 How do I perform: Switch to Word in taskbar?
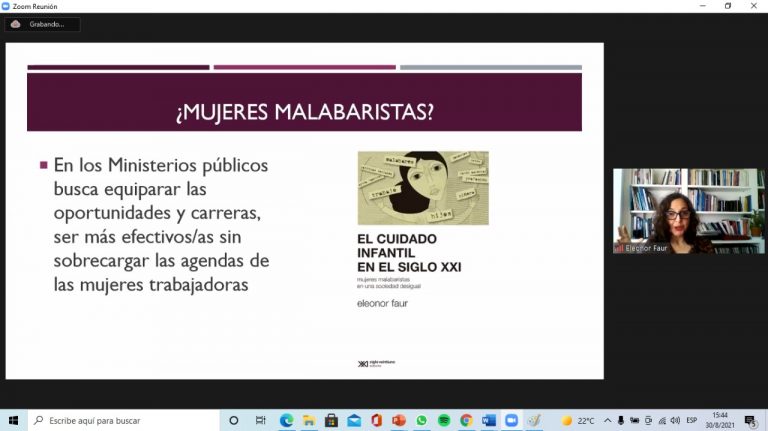pos(489,420)
